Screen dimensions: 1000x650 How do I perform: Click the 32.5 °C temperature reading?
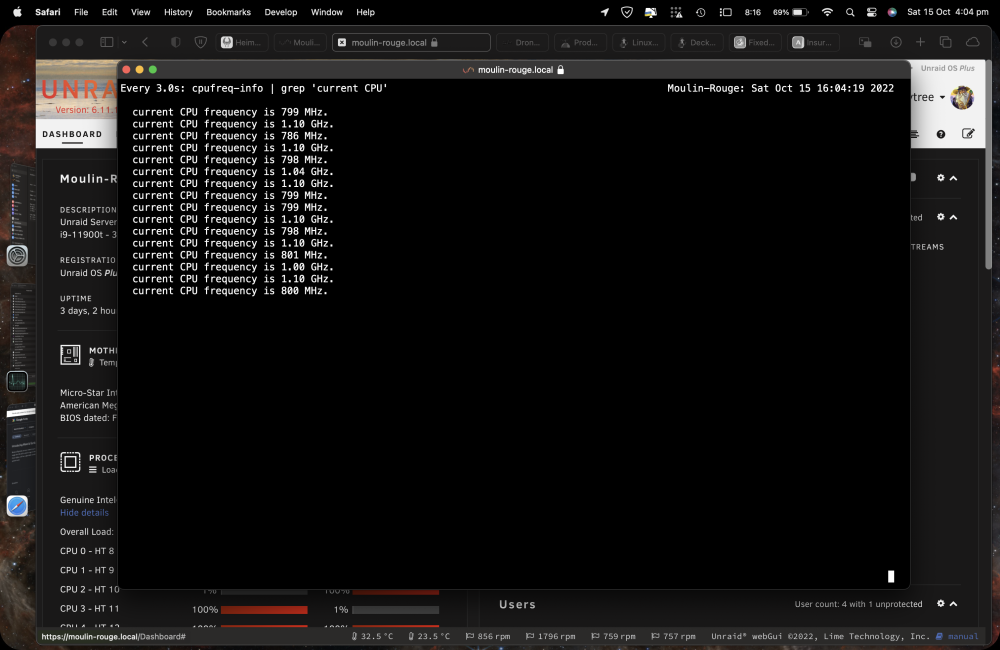[372, 636]
